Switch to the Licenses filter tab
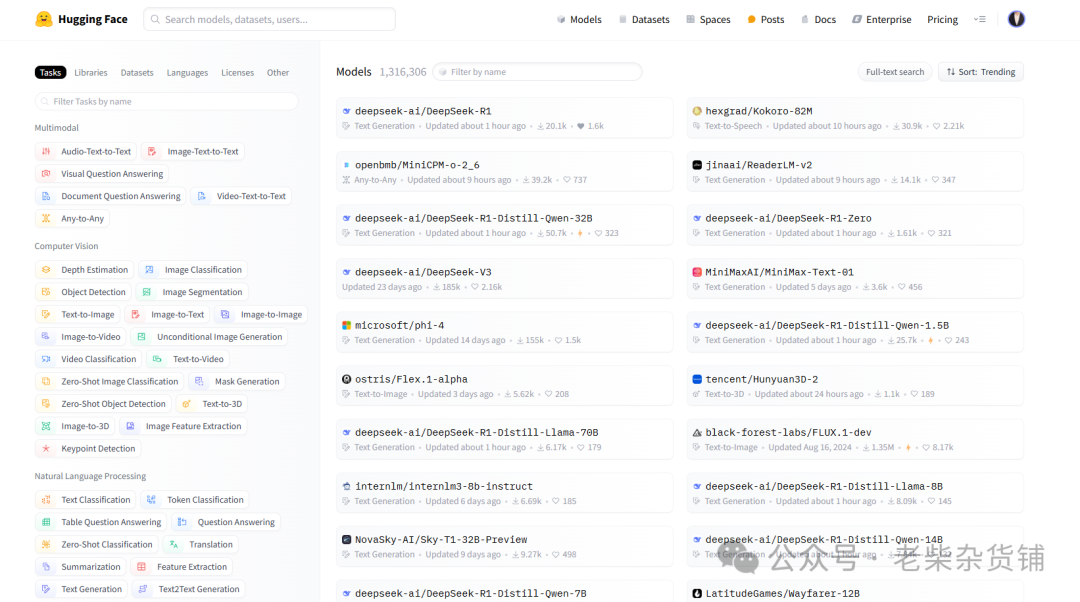The image size is (1080, 602). click(x=238, y=72)
